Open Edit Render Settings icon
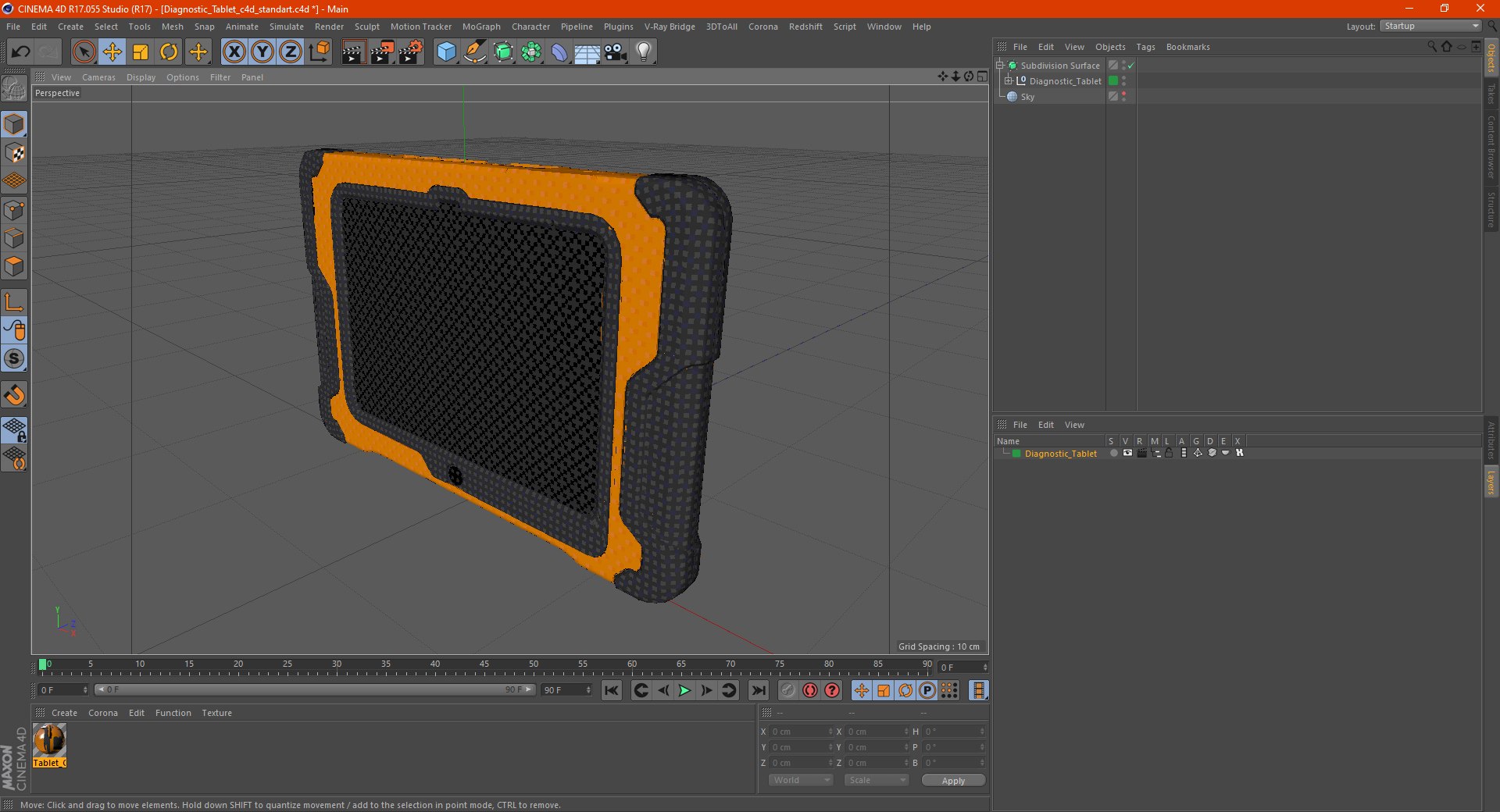 tap(411, 52)
